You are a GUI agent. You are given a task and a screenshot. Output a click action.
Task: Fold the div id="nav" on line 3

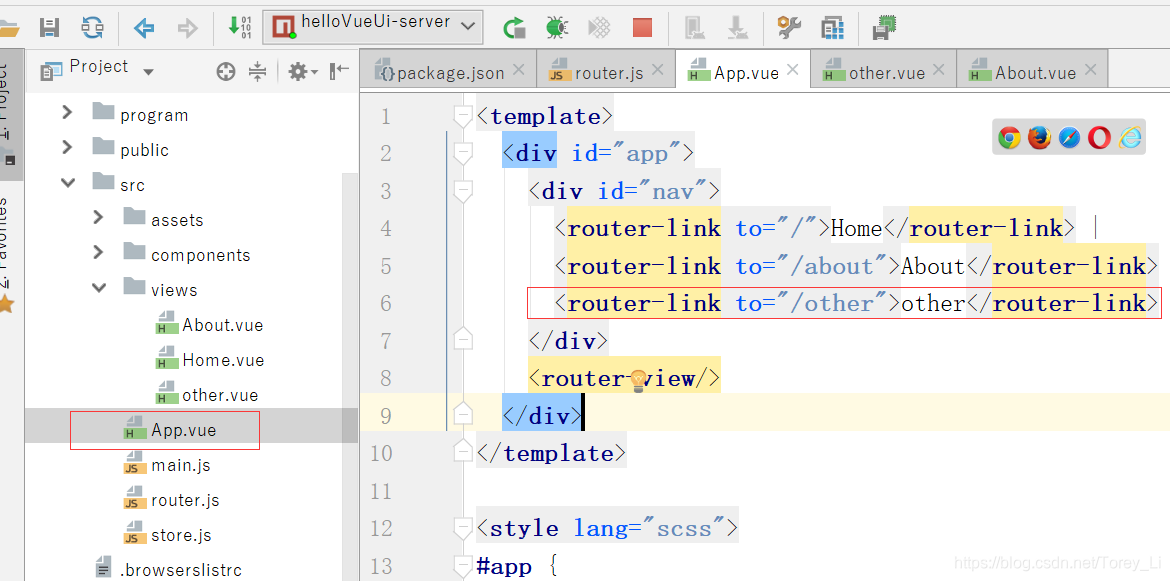click(x=463, y=191)
